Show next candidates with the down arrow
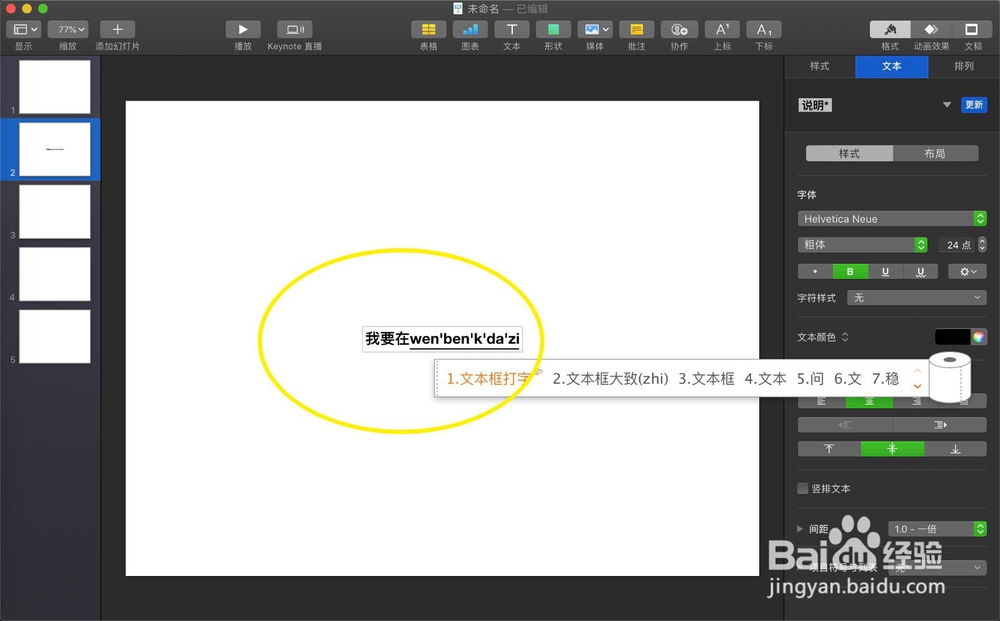1000x621 pixels. tap(917, 386)
